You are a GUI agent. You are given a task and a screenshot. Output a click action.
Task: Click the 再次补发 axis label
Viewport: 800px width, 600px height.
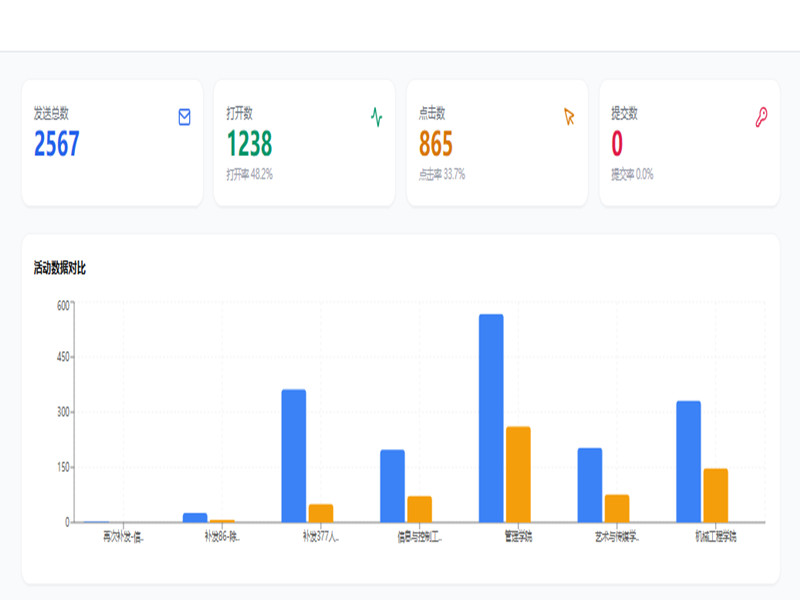click(x=123, y=536)
